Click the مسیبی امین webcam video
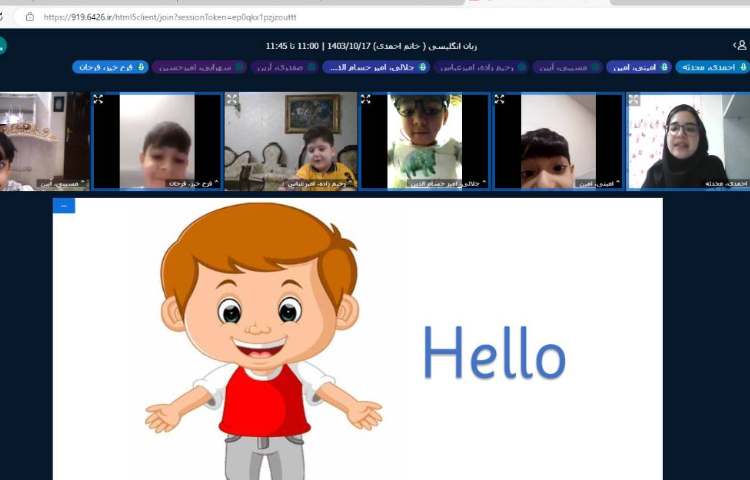 click(44, 142)
